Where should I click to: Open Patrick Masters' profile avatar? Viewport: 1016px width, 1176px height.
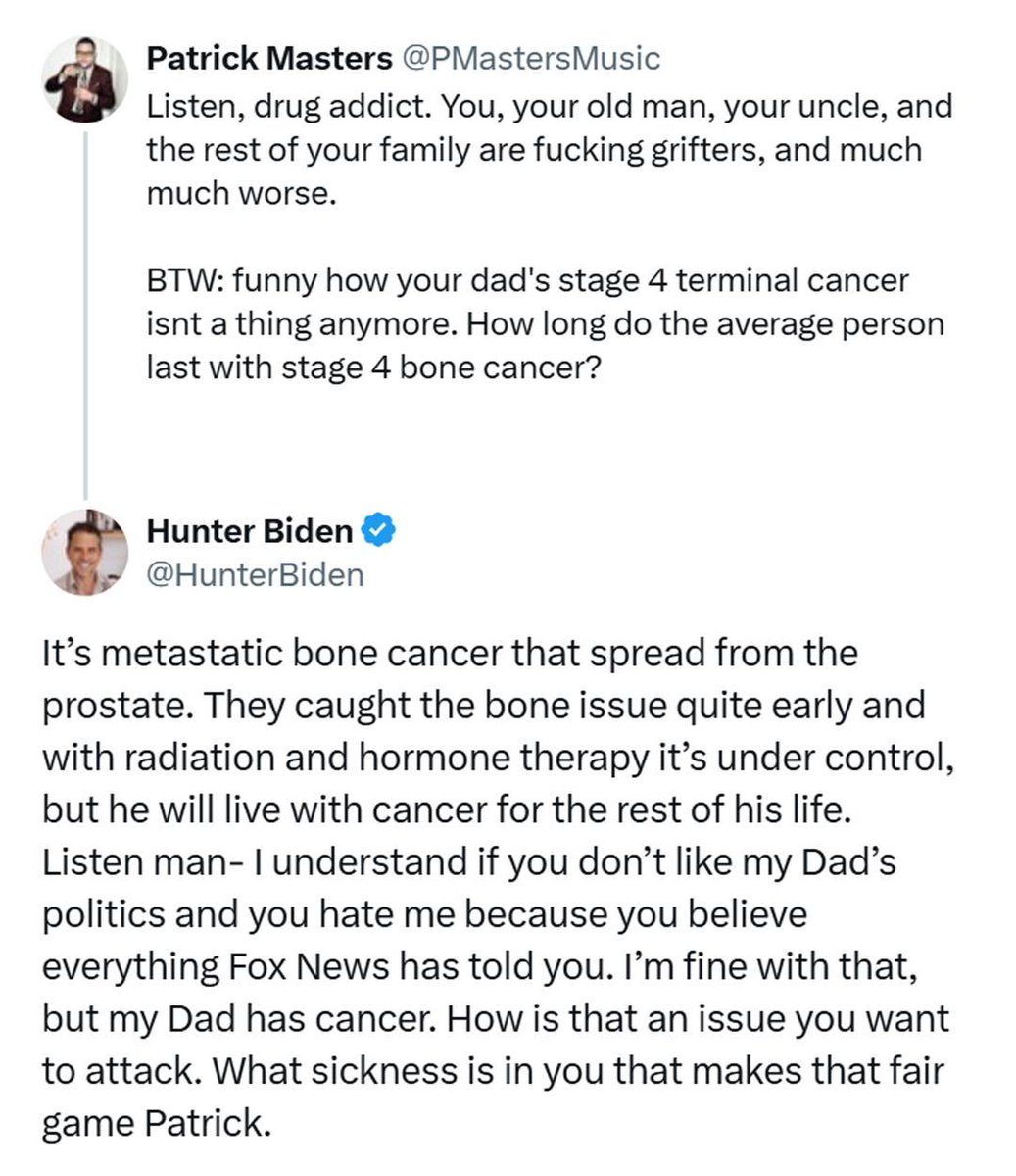pyautogui.click(x=86, y=78)
